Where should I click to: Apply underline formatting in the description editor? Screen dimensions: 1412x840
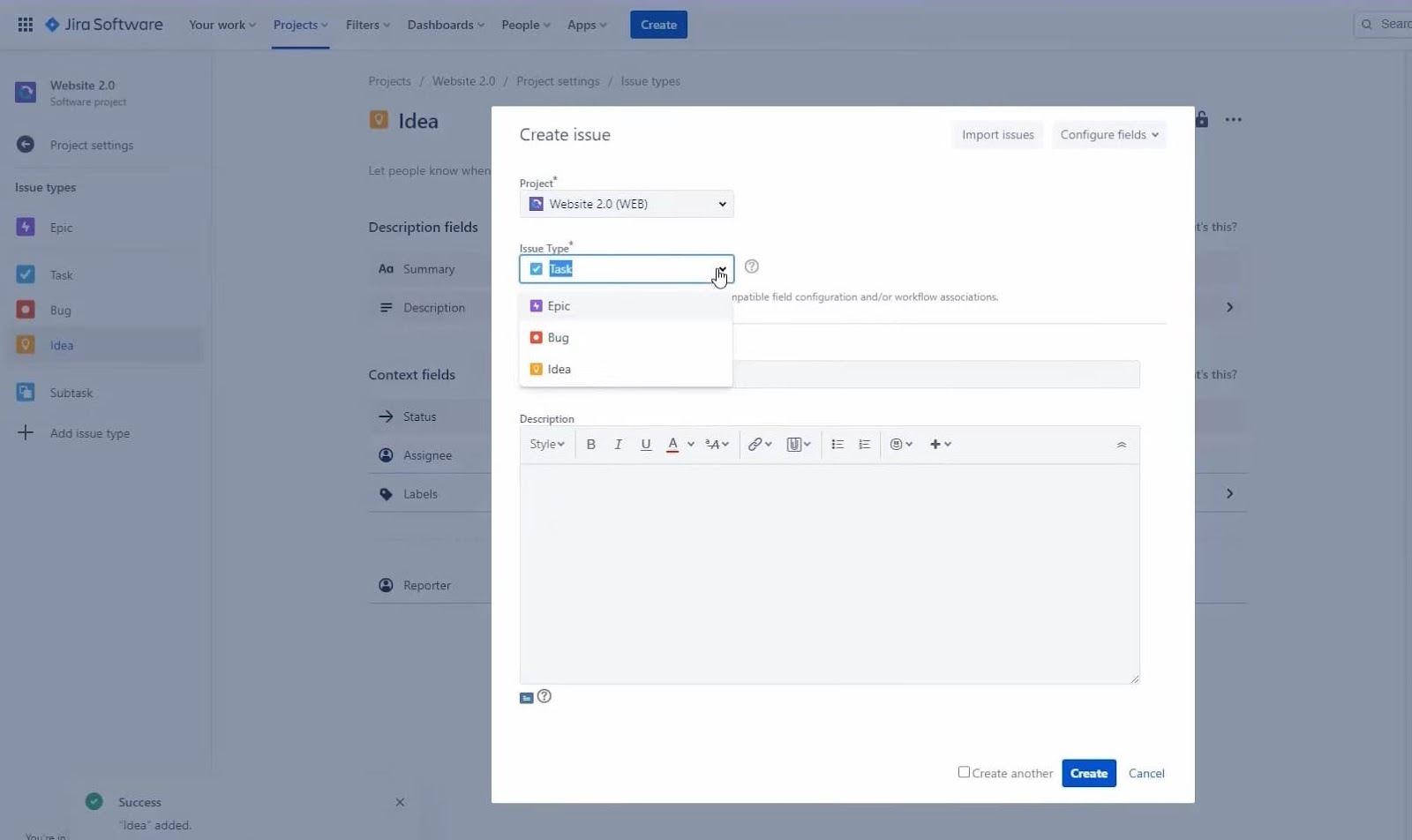[646, 444]
